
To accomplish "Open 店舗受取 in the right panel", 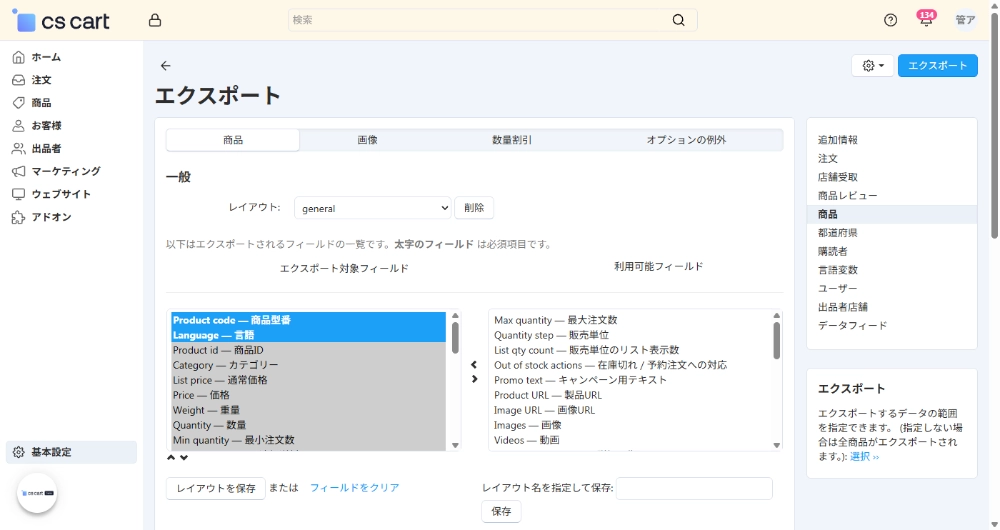I will point(837,177).
